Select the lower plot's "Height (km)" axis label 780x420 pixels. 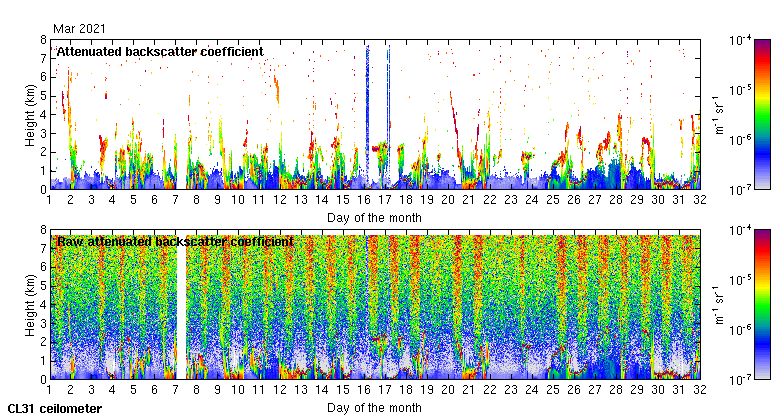[31, 304]
